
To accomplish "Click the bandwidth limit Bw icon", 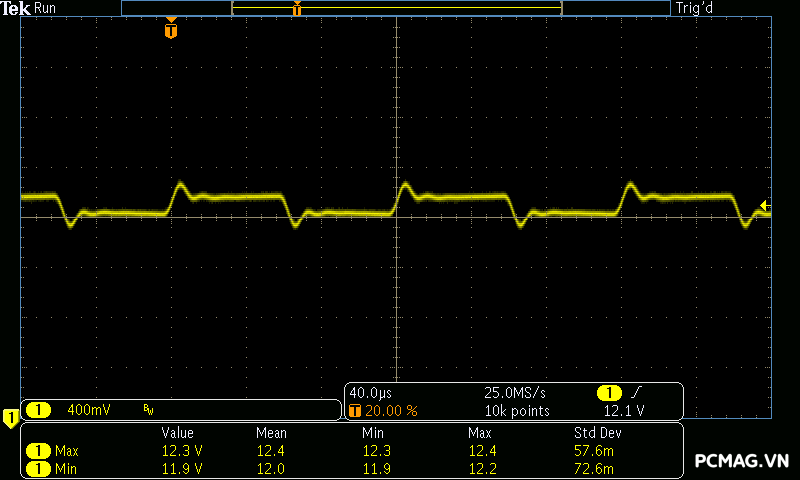I will coord(148,410).
